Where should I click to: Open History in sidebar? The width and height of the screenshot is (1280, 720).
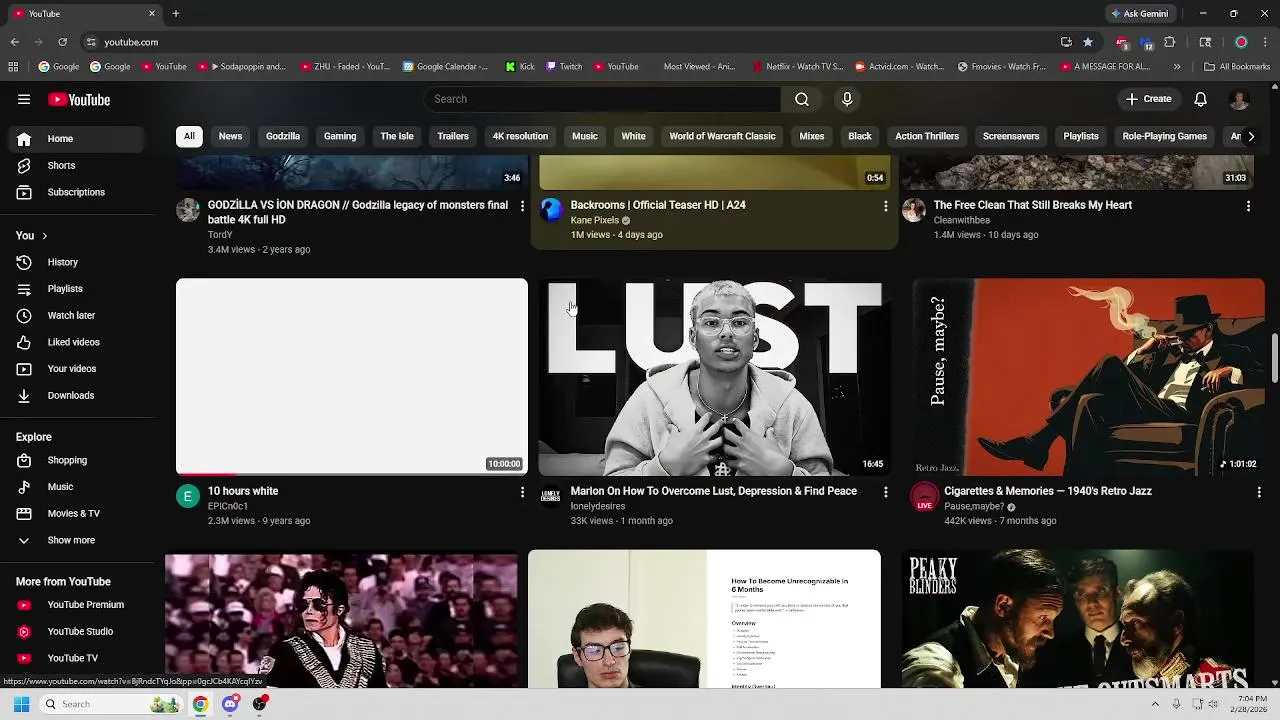76,262
